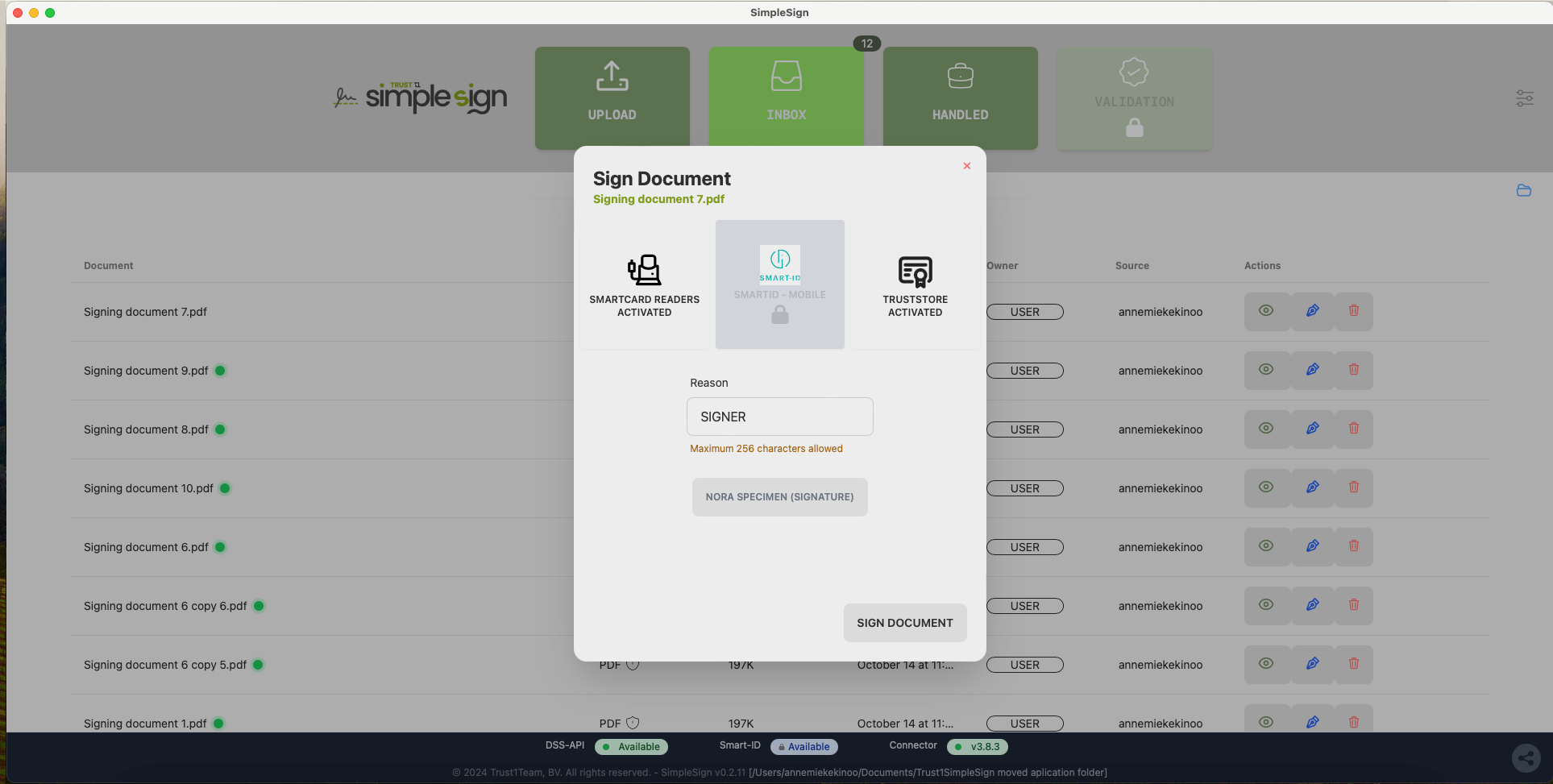Delete Signing document 6 copy 5.pdf
Image resolution: width=1553 pixels, height=784 pixels.
click(1354, 664)
